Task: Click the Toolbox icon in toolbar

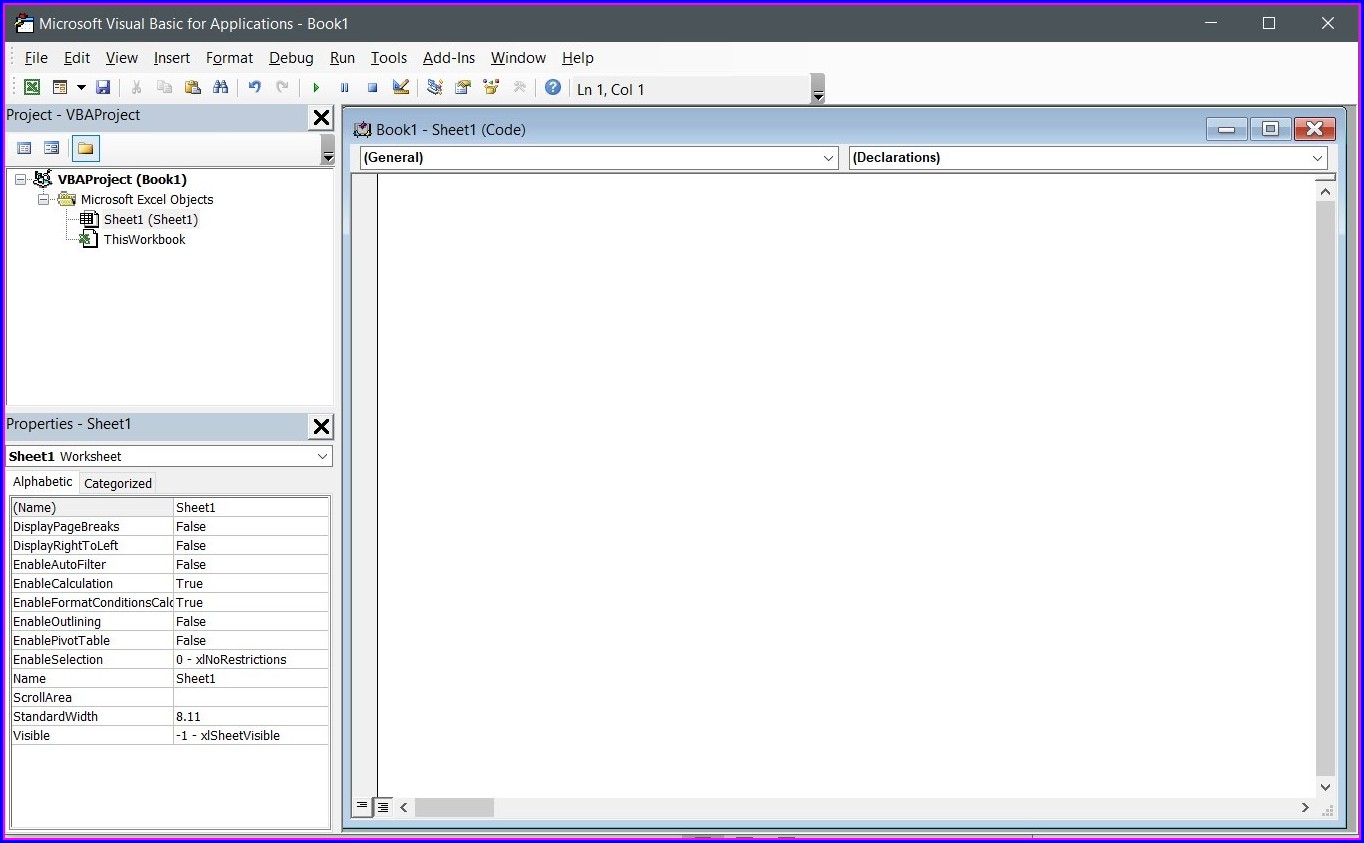Action: tap(519, 88)
